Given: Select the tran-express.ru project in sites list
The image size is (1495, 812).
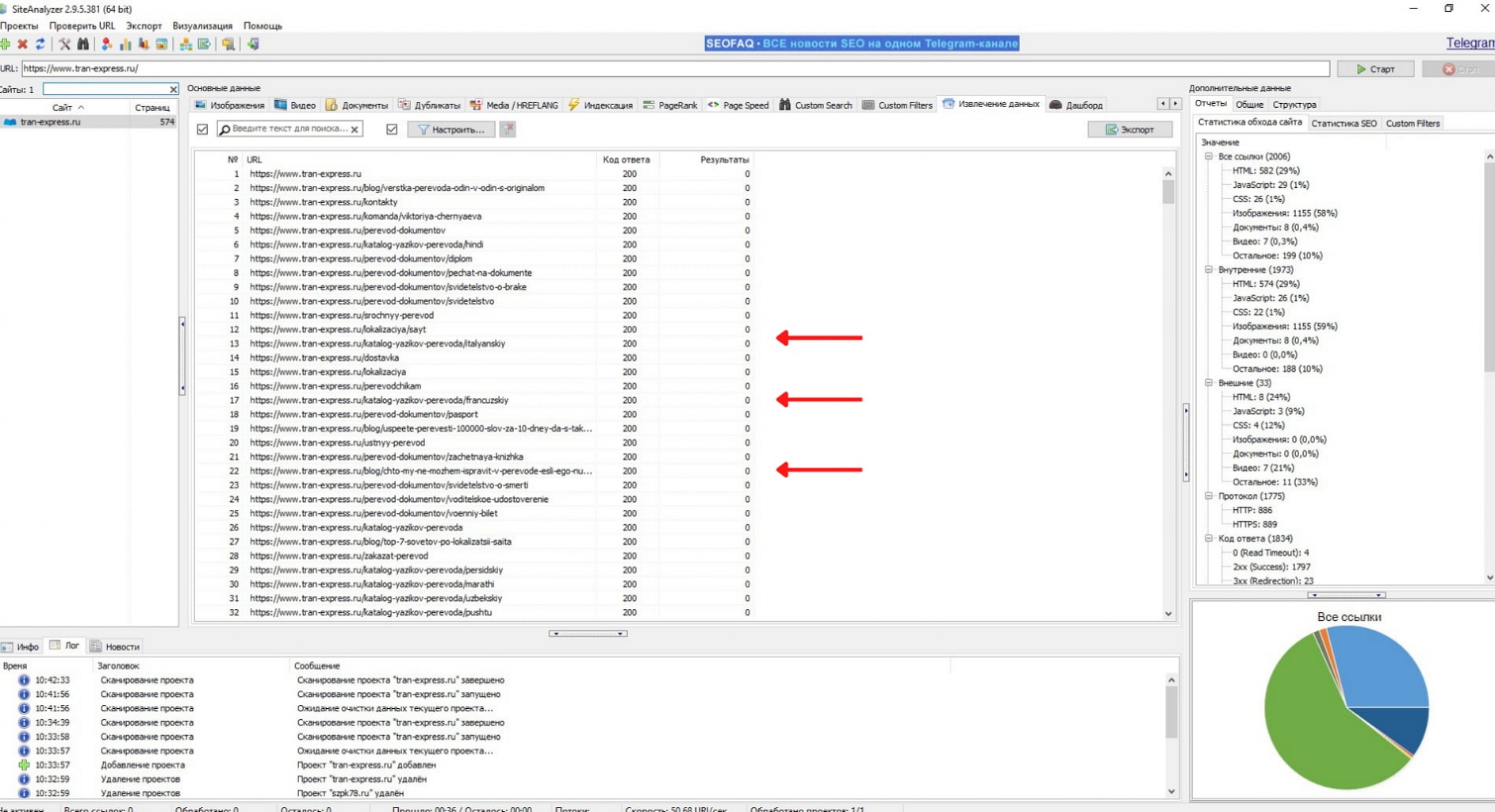Looking at the screenshot, I should pos(89,122).
